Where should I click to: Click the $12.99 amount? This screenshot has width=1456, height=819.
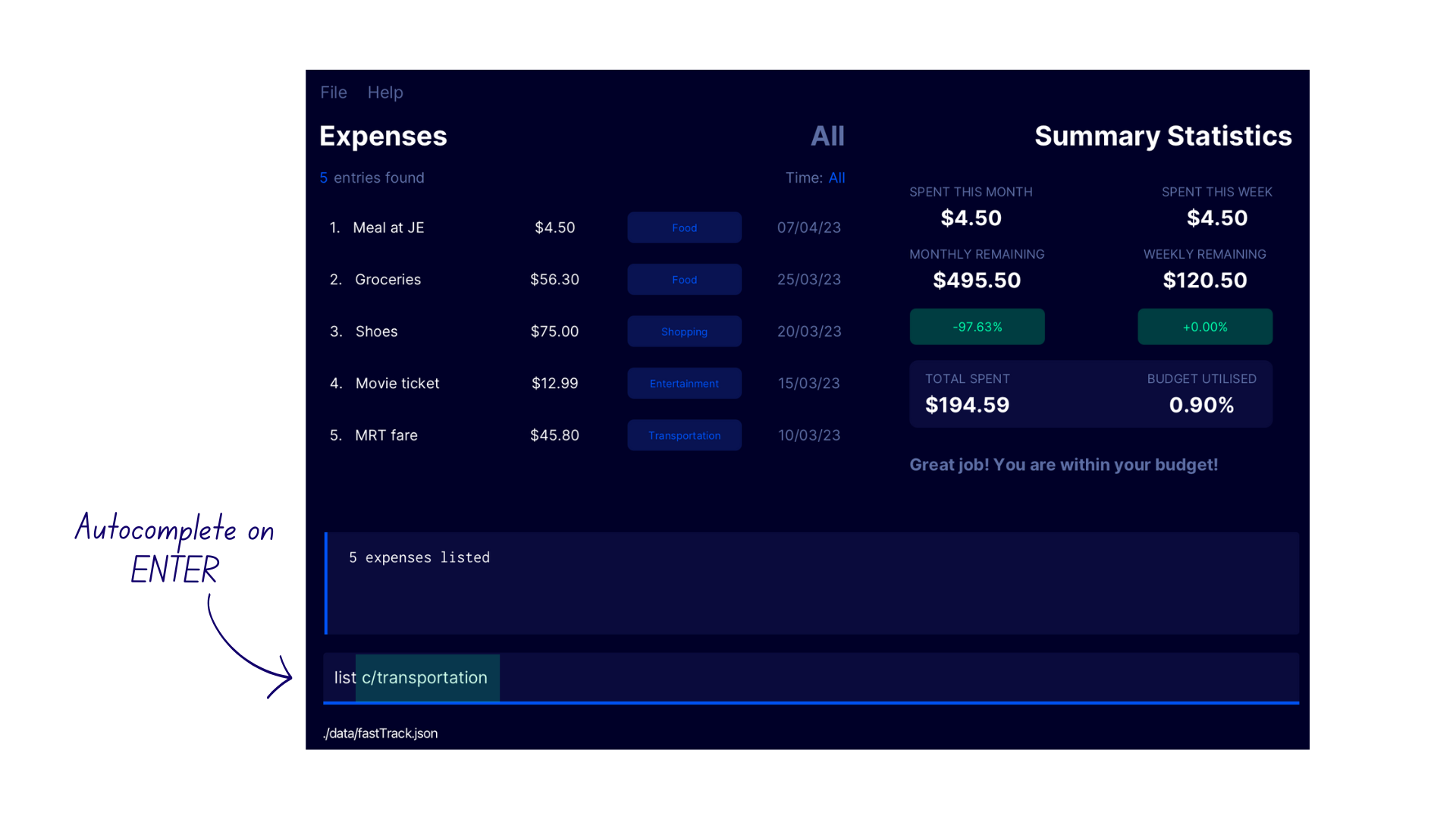click(x=554, y=383)
